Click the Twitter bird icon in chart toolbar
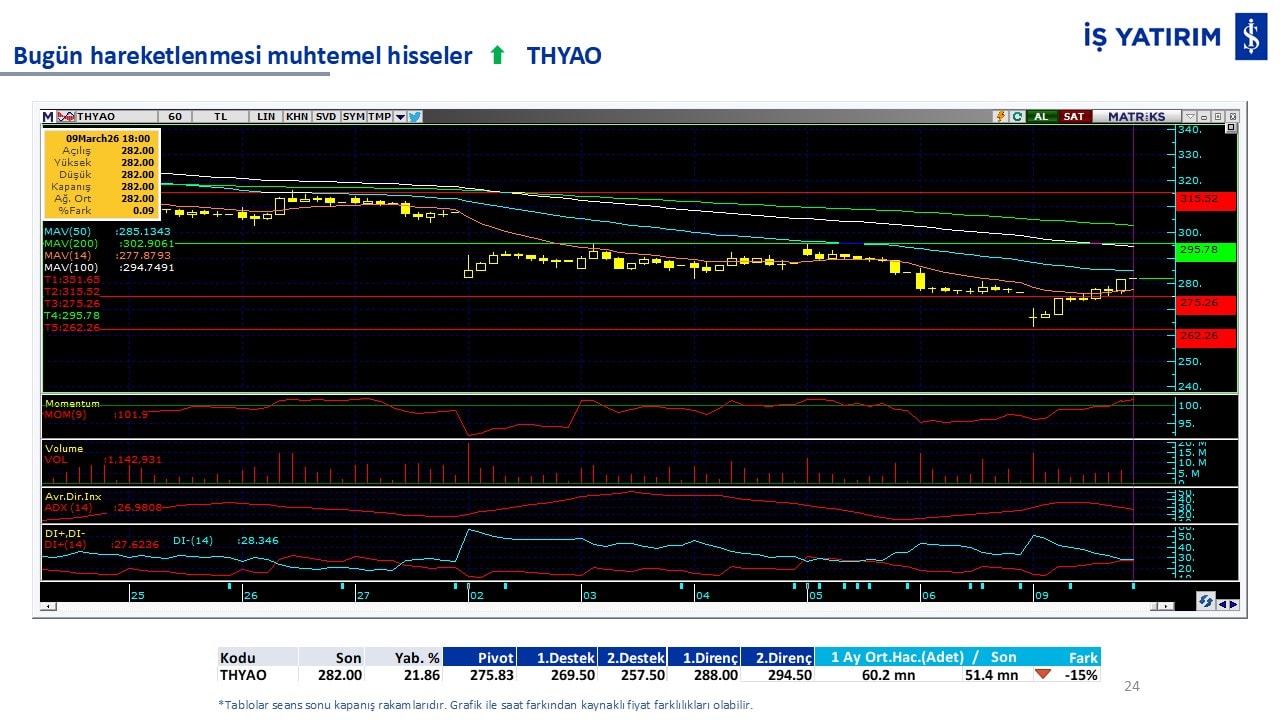This screenshot has height=720, width=1280. [x=415, y=117]
